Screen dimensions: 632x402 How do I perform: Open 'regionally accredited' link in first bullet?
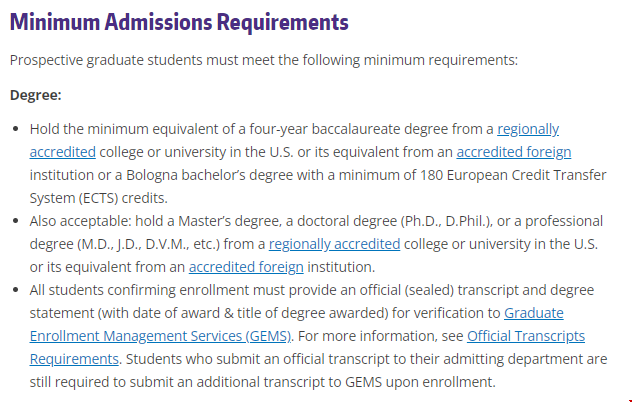click(x=528, y=129)
